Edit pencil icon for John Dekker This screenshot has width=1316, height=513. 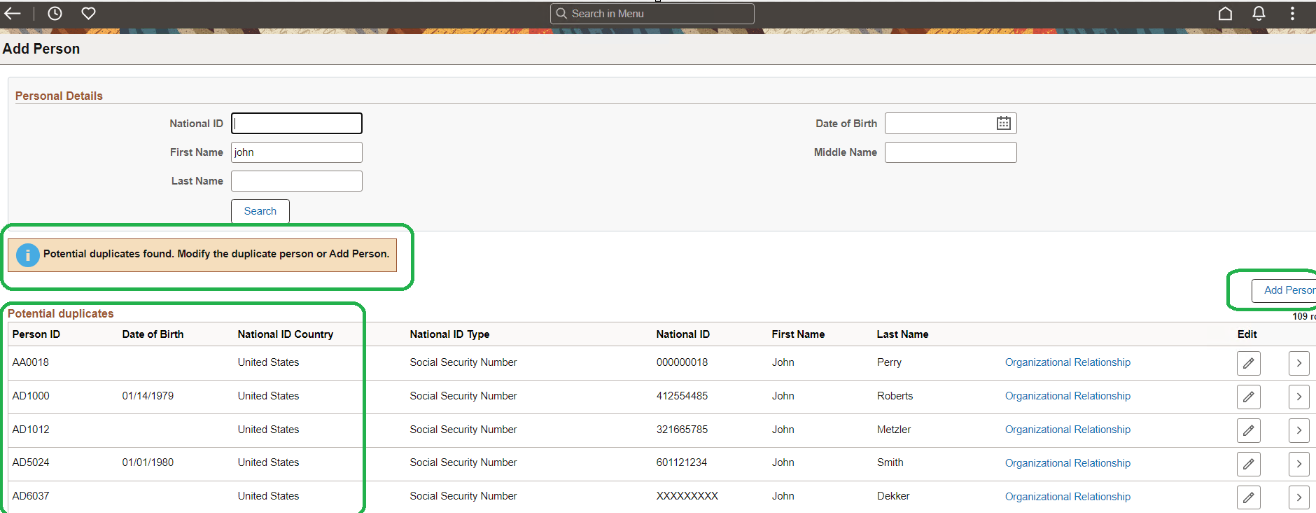[1248, 497]
